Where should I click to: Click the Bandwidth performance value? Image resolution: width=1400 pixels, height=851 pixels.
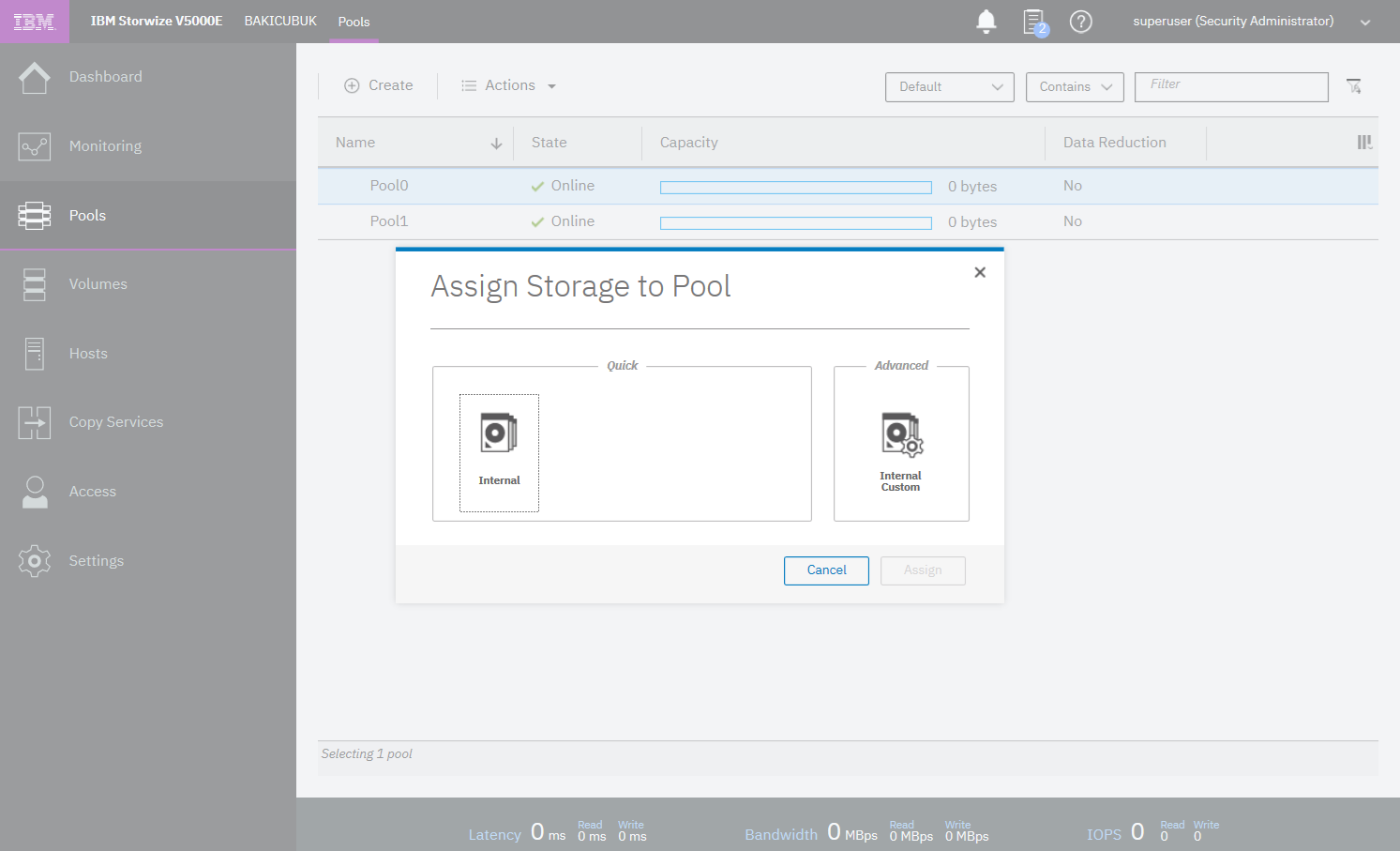[x=852, y=832]
